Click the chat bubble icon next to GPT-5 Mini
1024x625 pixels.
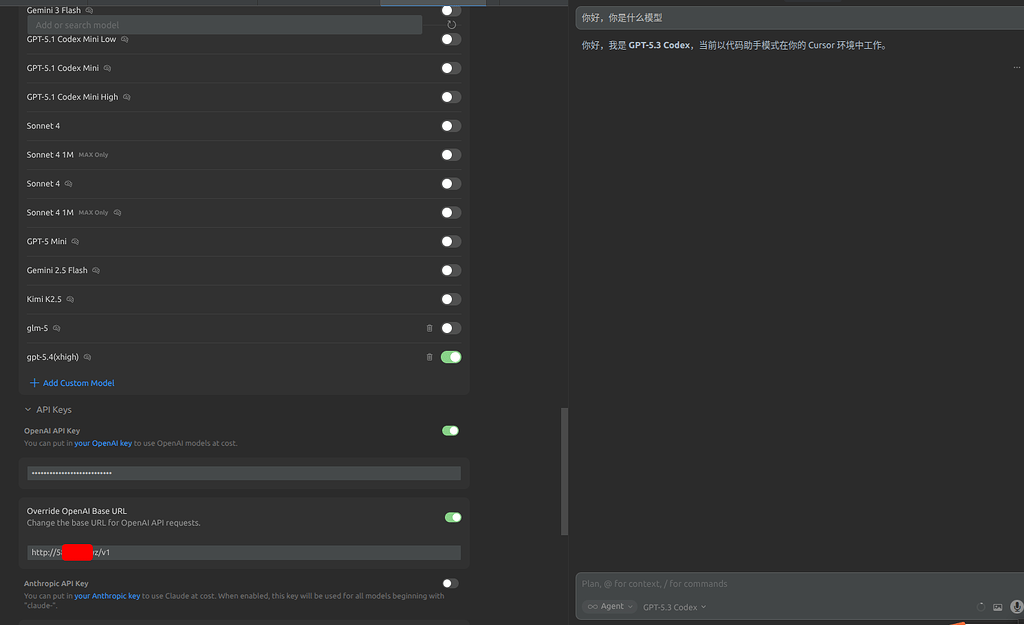click(75, 242)
